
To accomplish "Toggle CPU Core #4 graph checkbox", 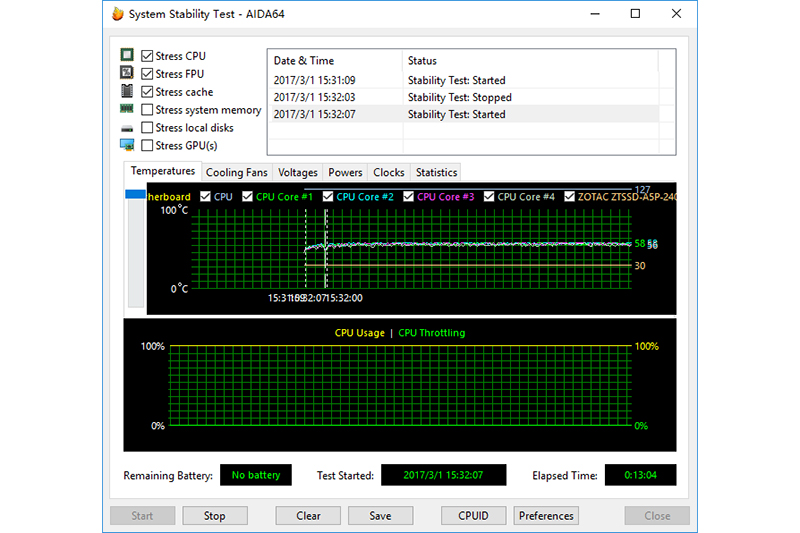I will (x=489, y=196).
